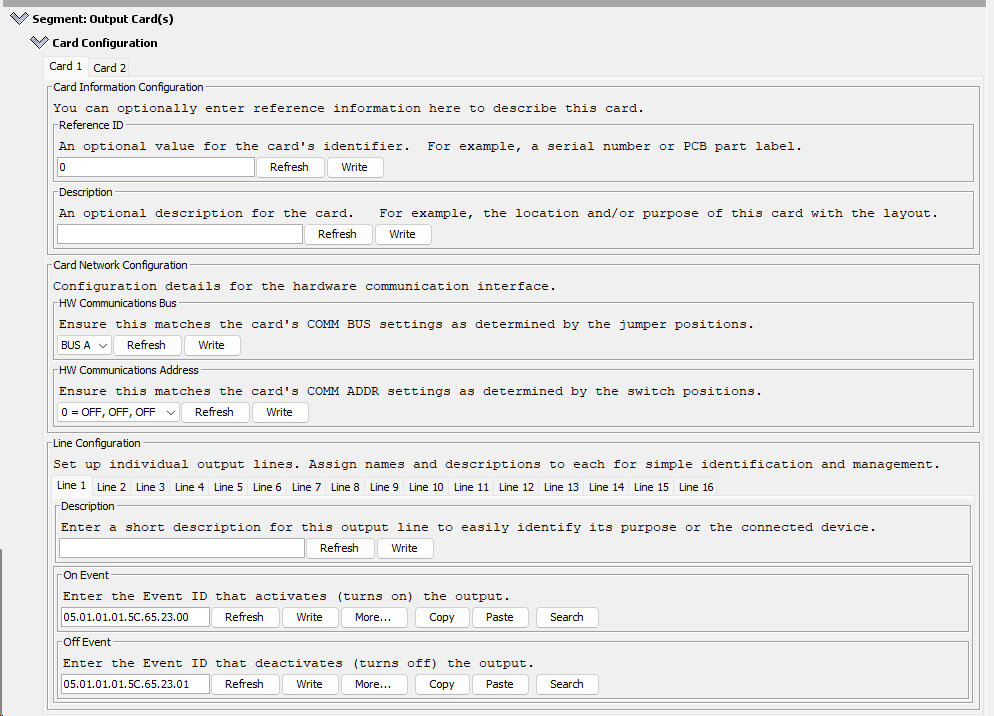Click the Off Event ID input field
The height and width of the screenshot is (716, 994).
coord(135,684)
